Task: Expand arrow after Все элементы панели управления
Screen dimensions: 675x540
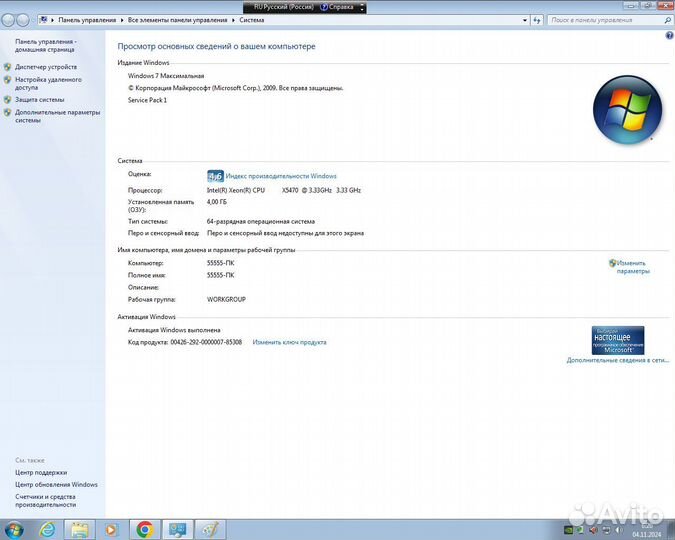Action: [x=233, y=20]
